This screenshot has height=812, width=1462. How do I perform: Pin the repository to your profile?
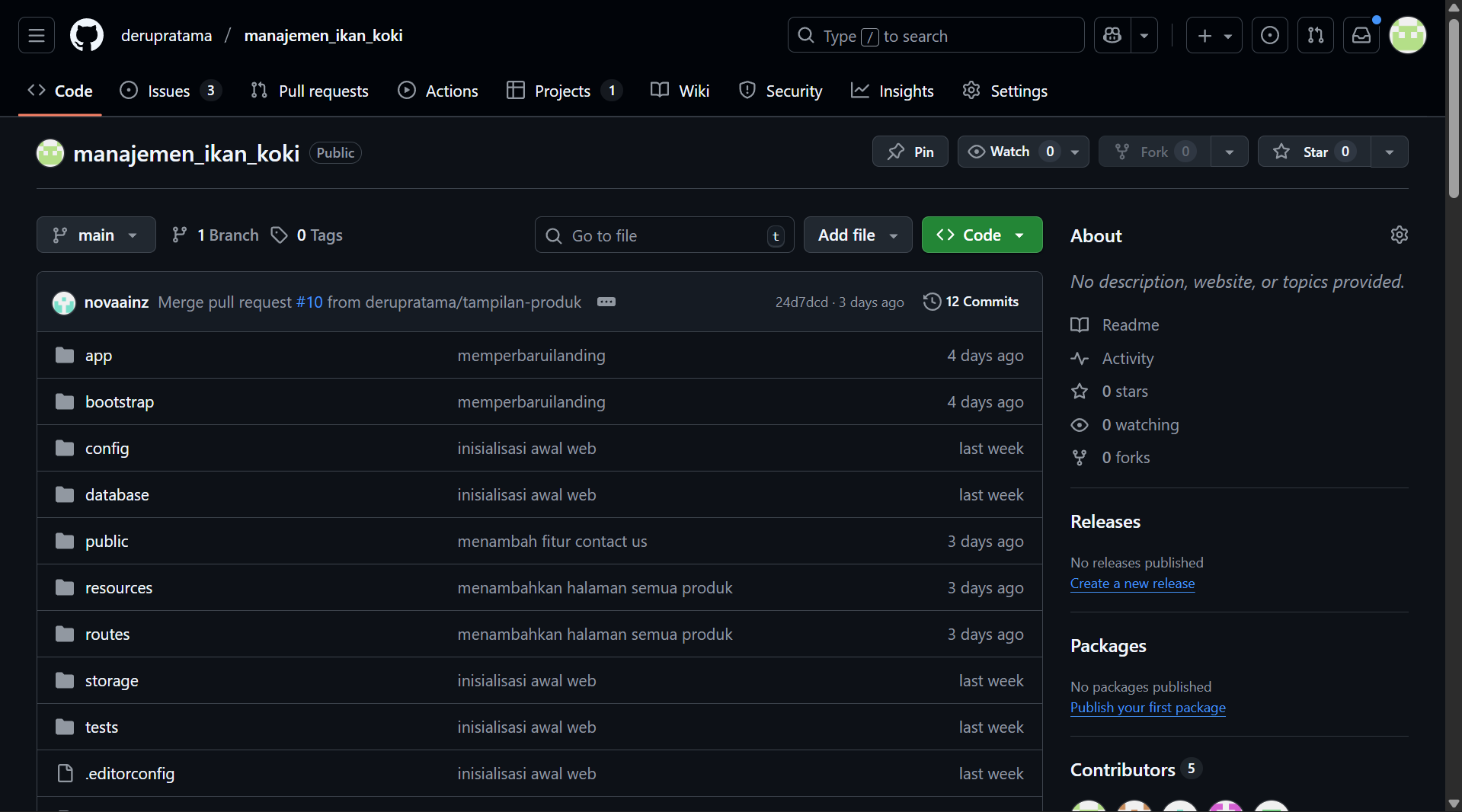(910, 152)
